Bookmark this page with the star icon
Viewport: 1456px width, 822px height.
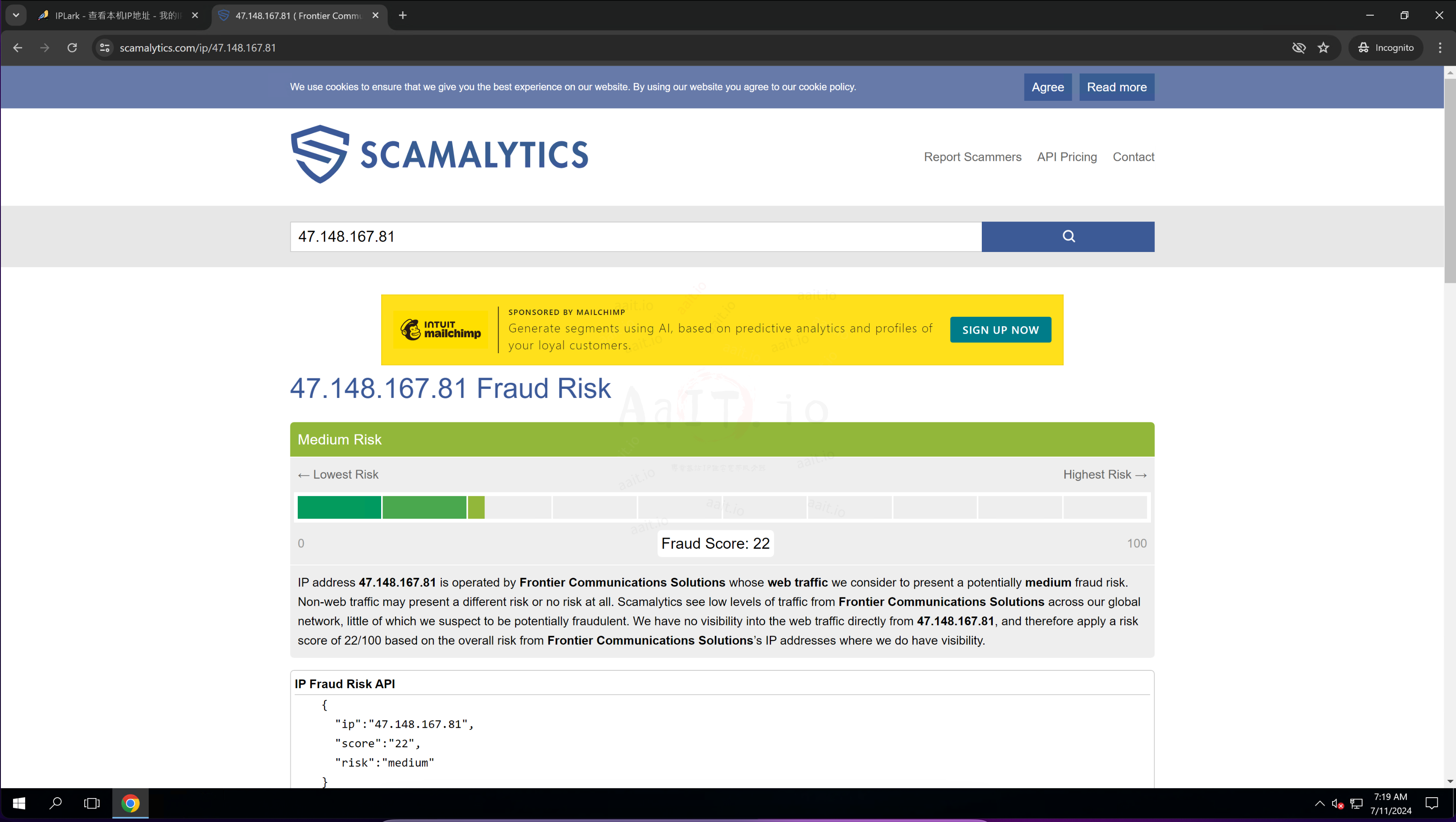coord(1324,48)
